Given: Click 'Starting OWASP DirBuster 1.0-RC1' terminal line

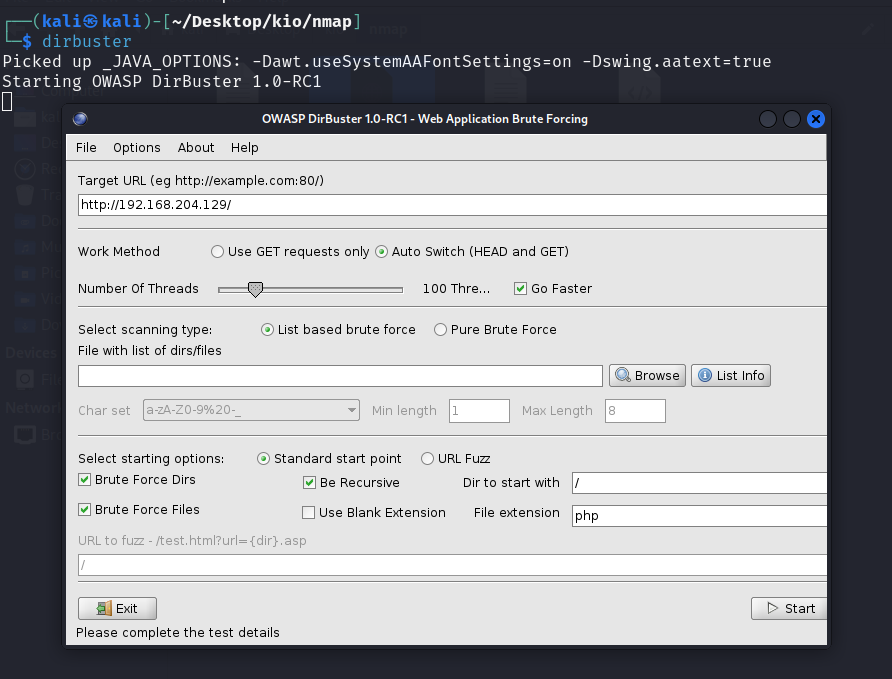Looking at the screenshot, I should (162, 81).
